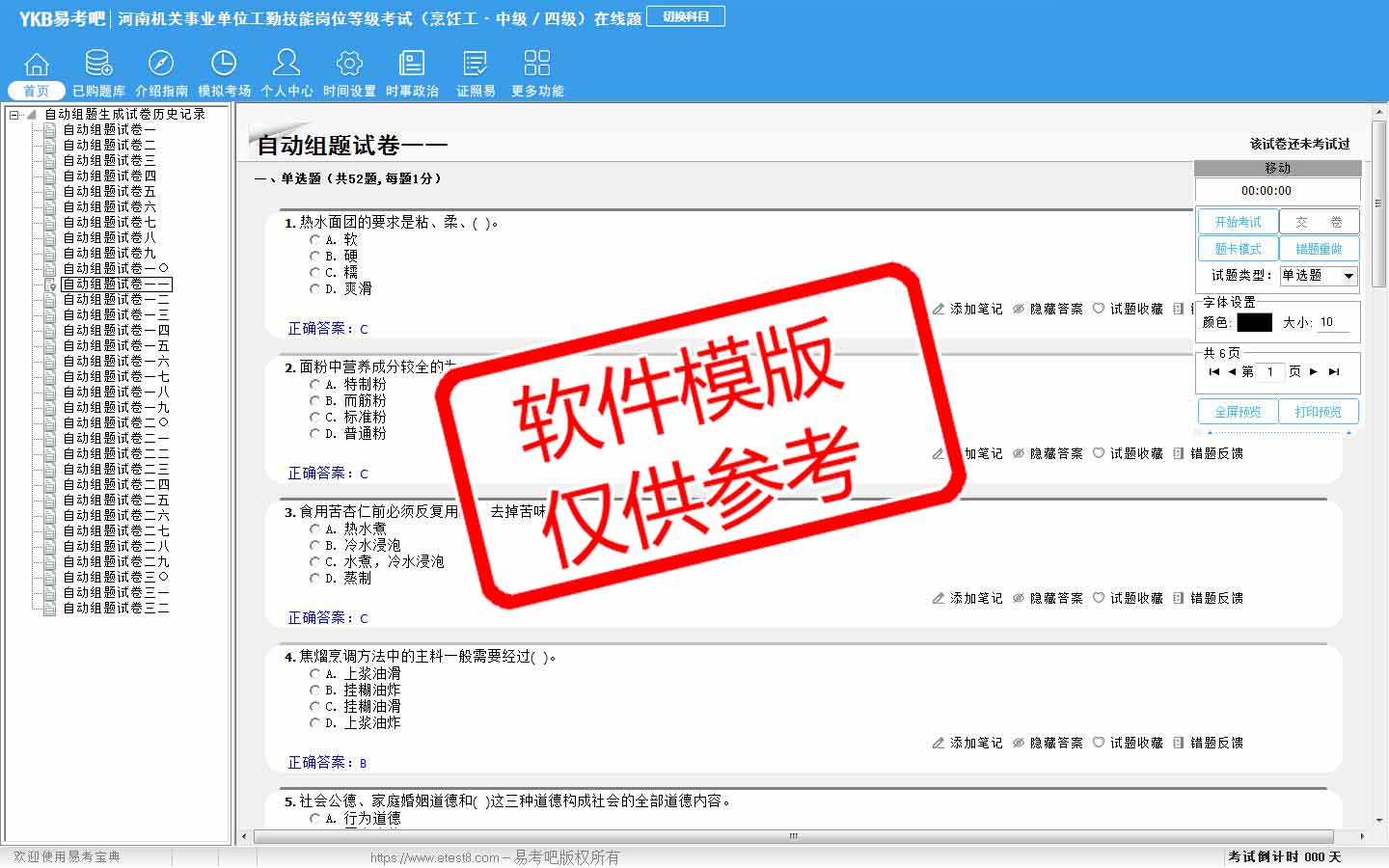The width and height of the screenshot is (1389, 868).
Task: Open 自动组题试卷一六 in the tree
Action: coord(116,361)
